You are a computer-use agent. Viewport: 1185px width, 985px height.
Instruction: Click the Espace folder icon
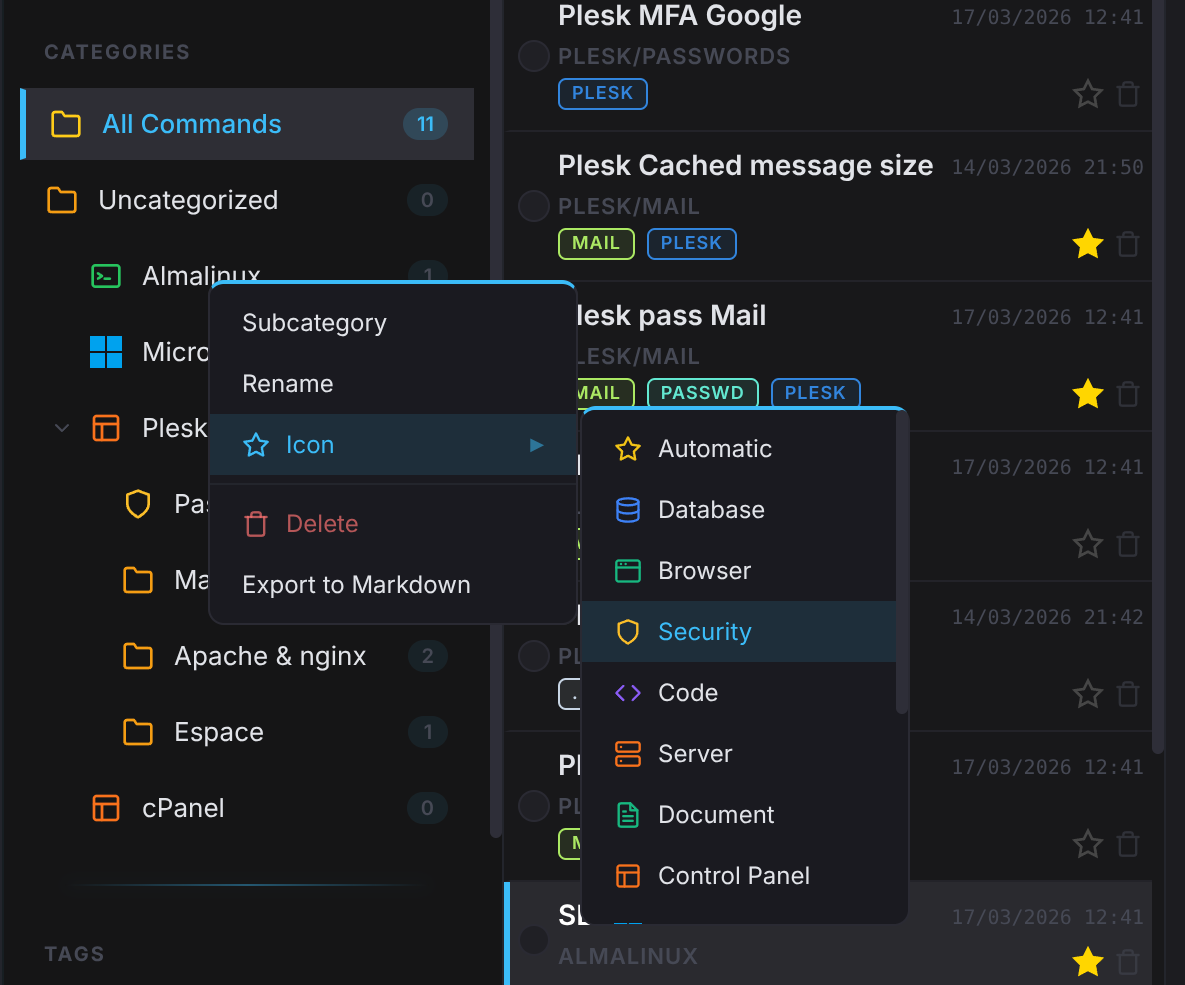138,732
